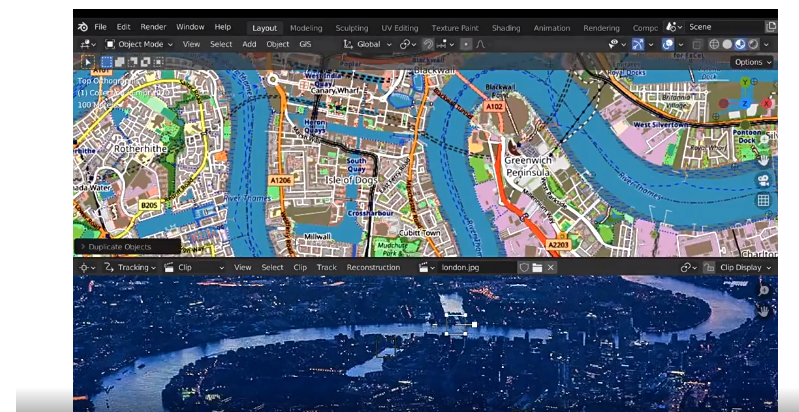
Task: Switch to rendered viewport shading
Action: pos(753,44)
